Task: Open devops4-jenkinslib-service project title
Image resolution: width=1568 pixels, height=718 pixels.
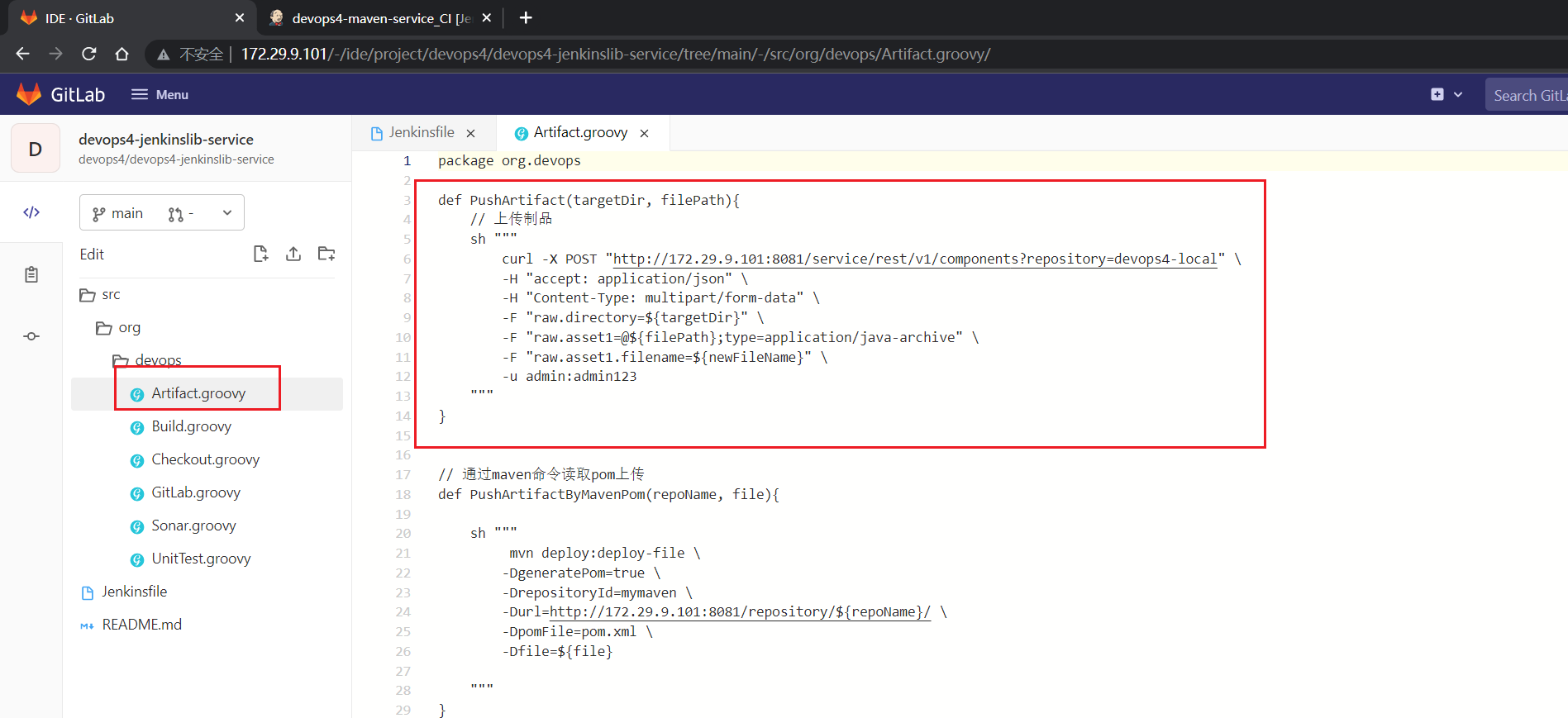Action: point(166,140)
